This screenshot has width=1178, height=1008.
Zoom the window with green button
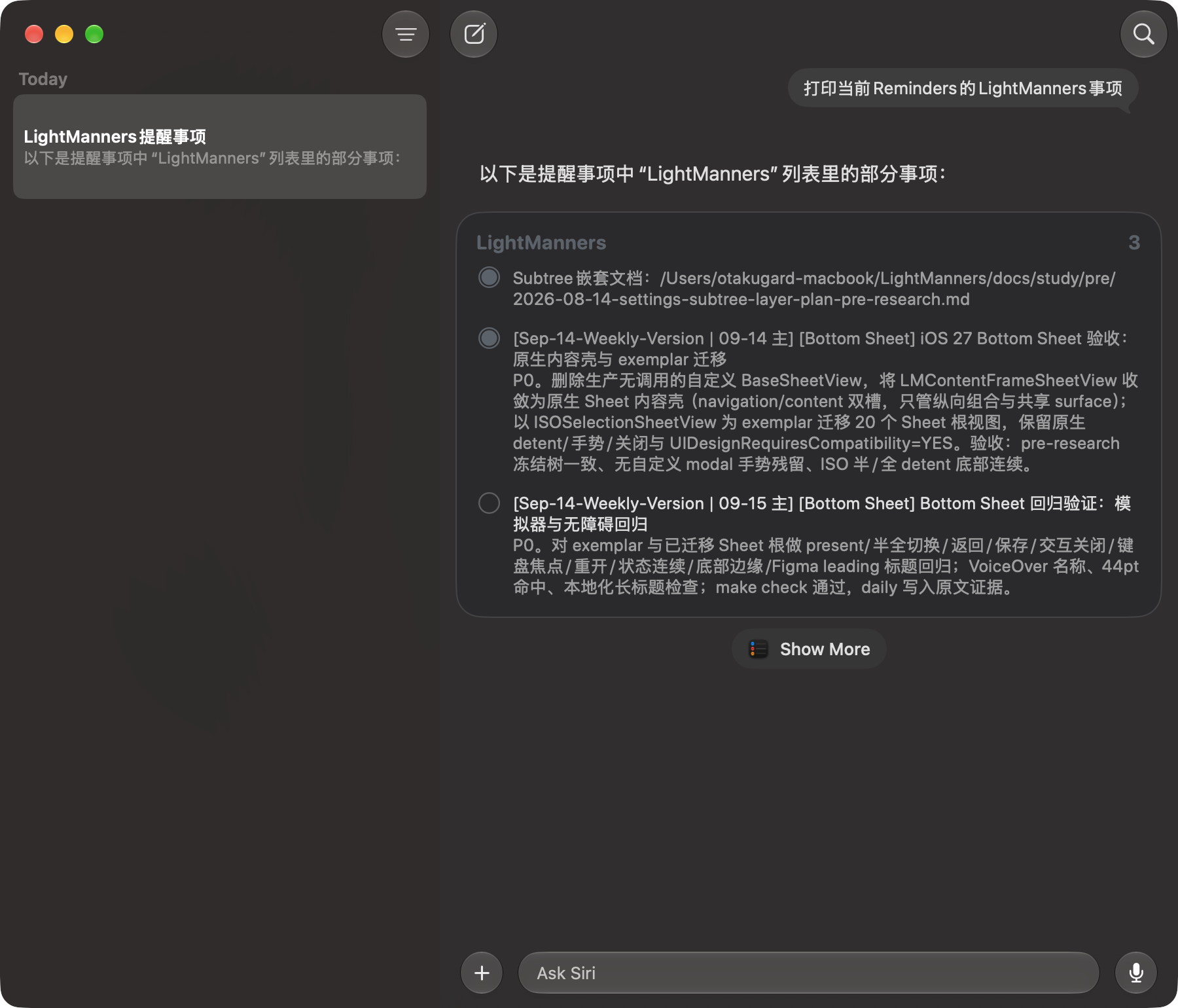(94, 34)
